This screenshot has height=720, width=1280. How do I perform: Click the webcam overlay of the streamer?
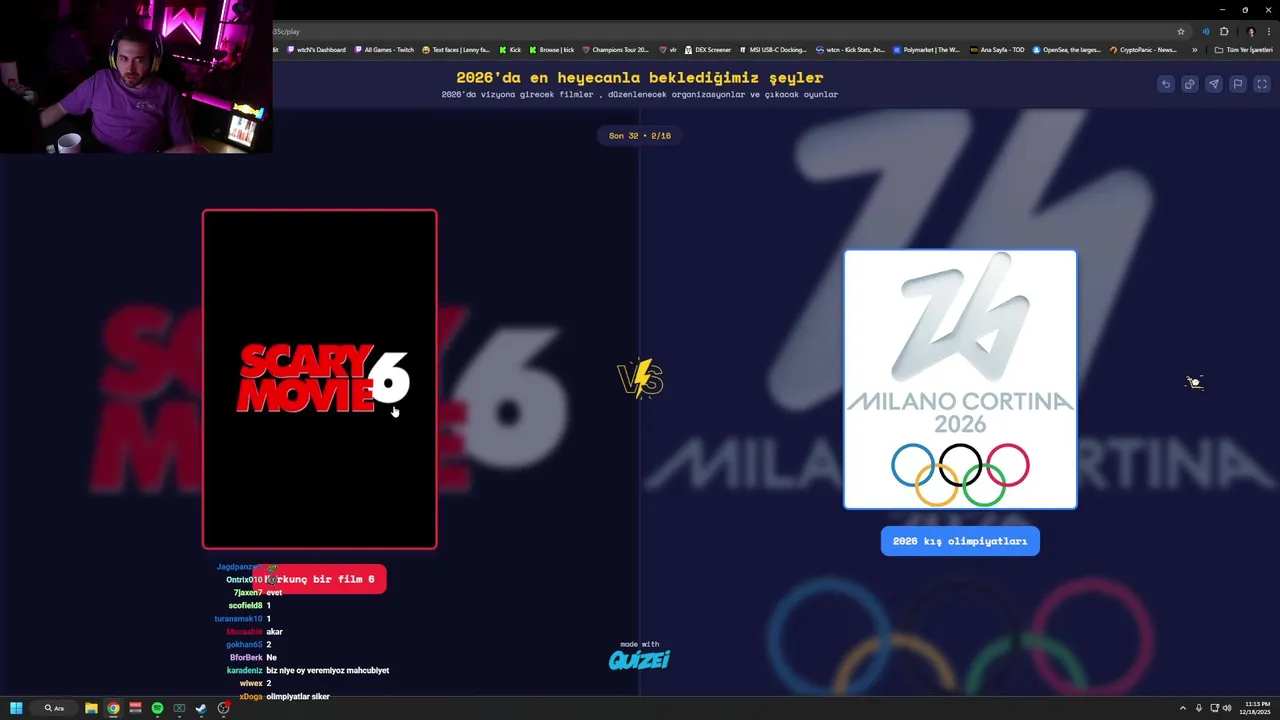(x=136, y=76)
